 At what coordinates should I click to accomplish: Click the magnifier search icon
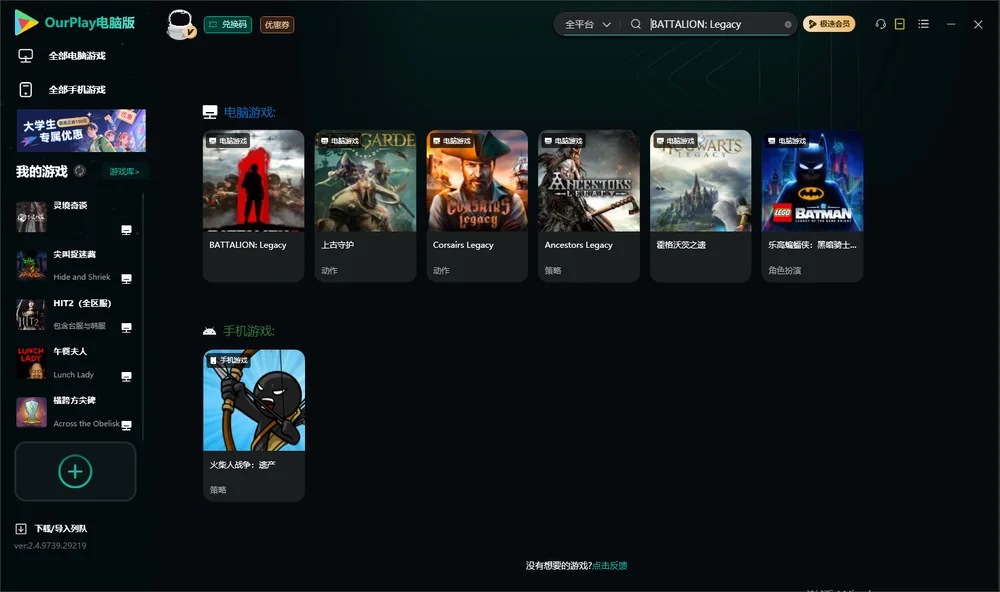click(x=636, y=24)
